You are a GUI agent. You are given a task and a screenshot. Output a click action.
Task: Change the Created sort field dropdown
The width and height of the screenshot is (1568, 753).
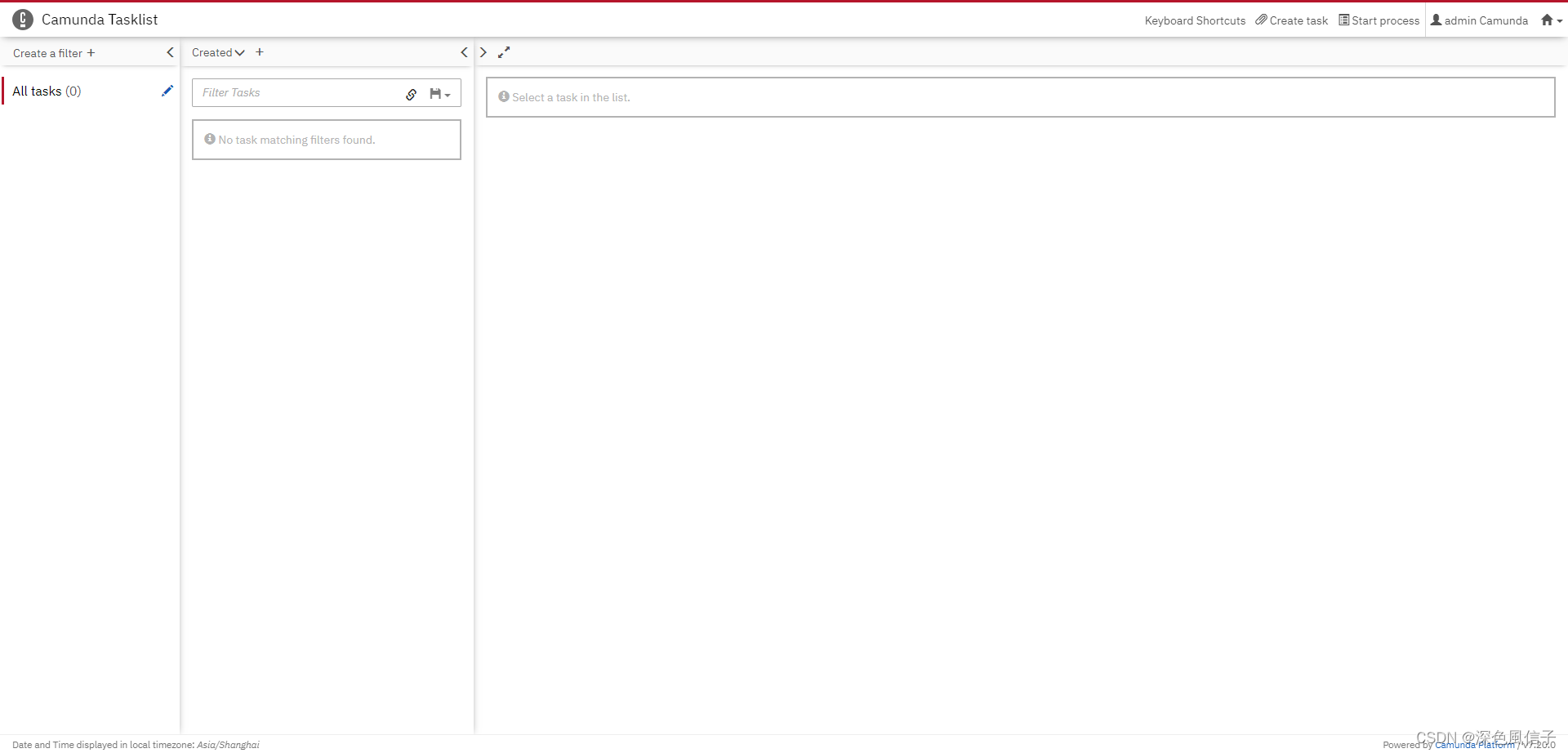coord(212,52)
